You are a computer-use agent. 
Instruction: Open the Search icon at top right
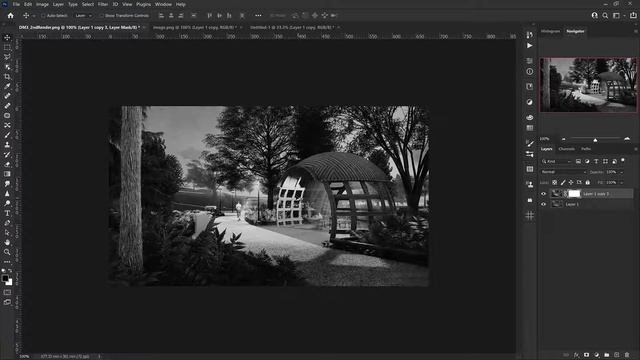pyautogui.click(x=605, y=16)
